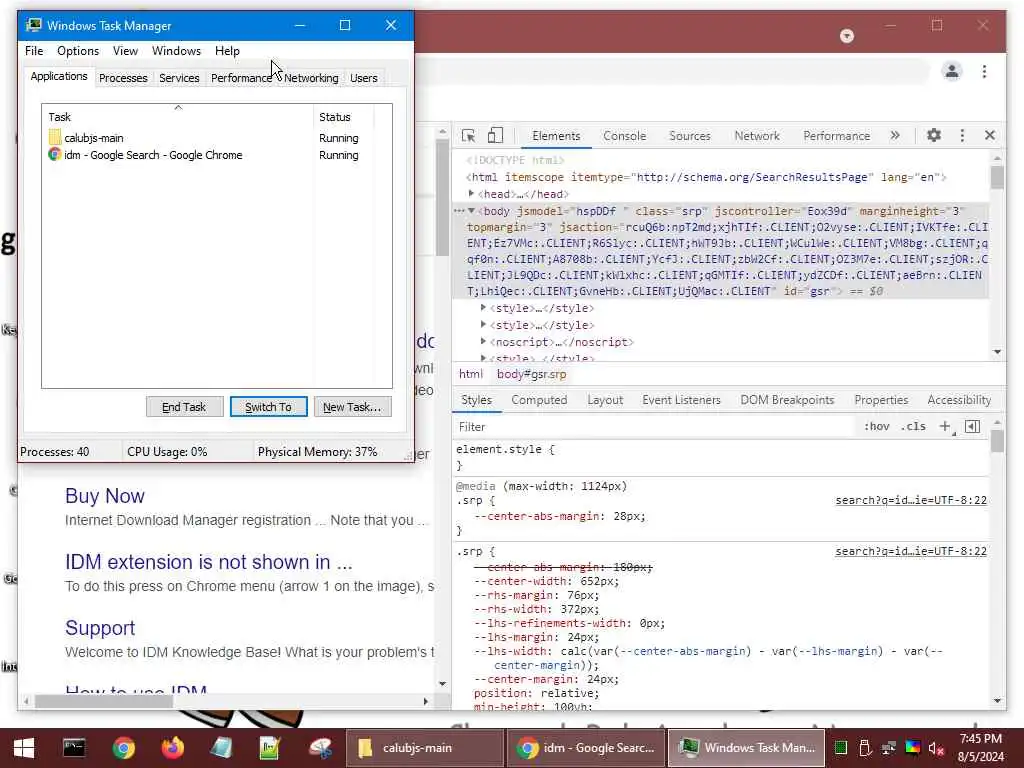Switch to the Console tab in DevTools
The image size is (1024, 768).
click(x=624, y=136)
